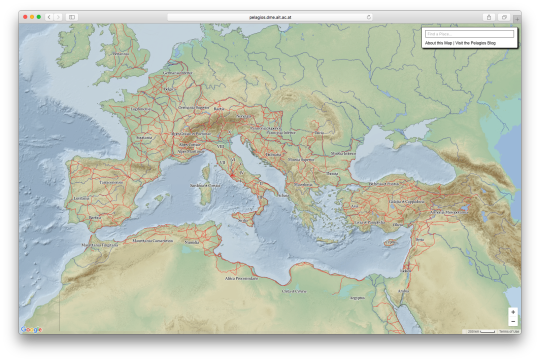Open the About this Map link
This screenshot has width=540, height=361.
438,43
